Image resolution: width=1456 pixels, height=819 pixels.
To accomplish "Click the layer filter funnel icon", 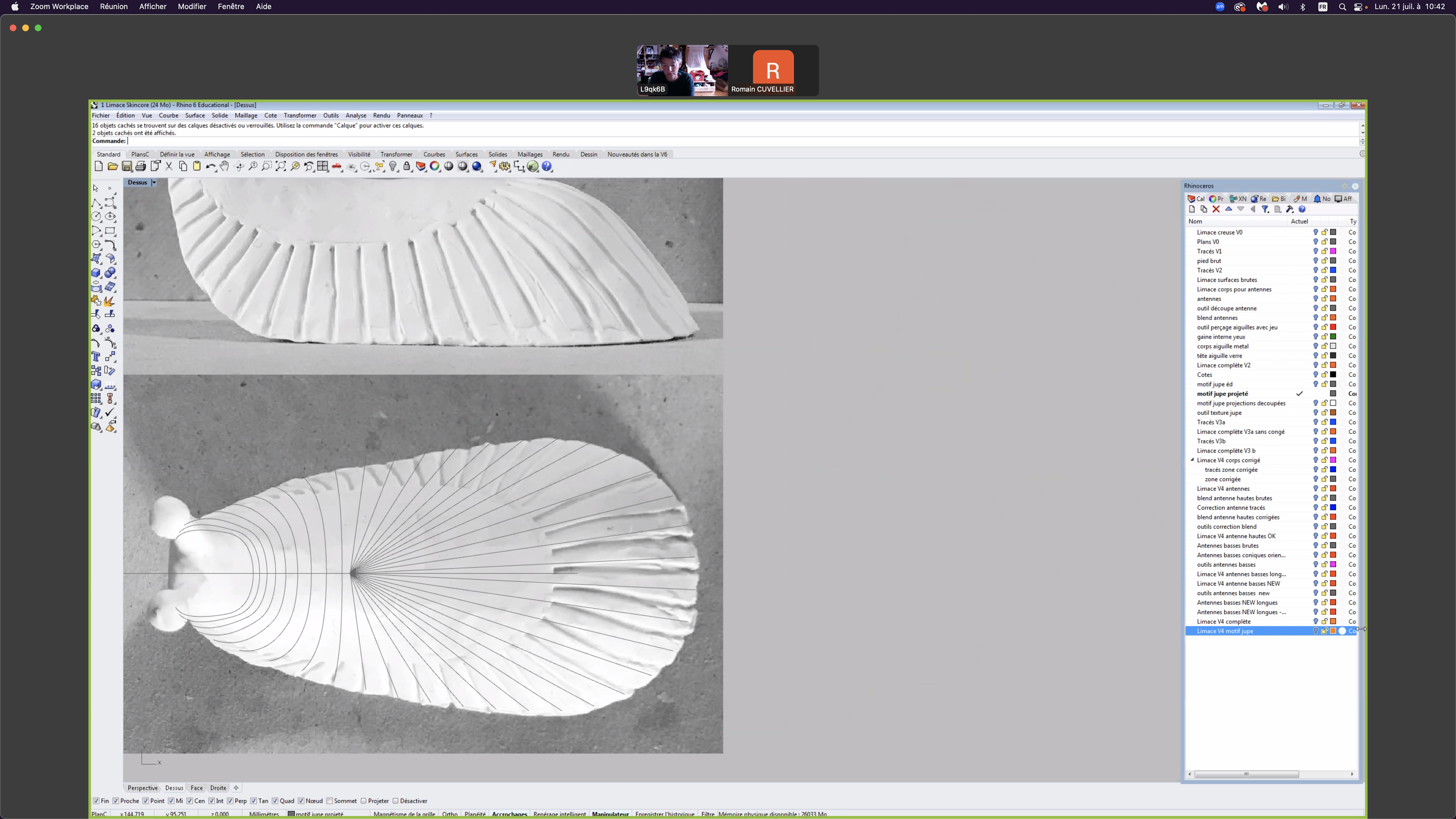I will [1265, 209].
